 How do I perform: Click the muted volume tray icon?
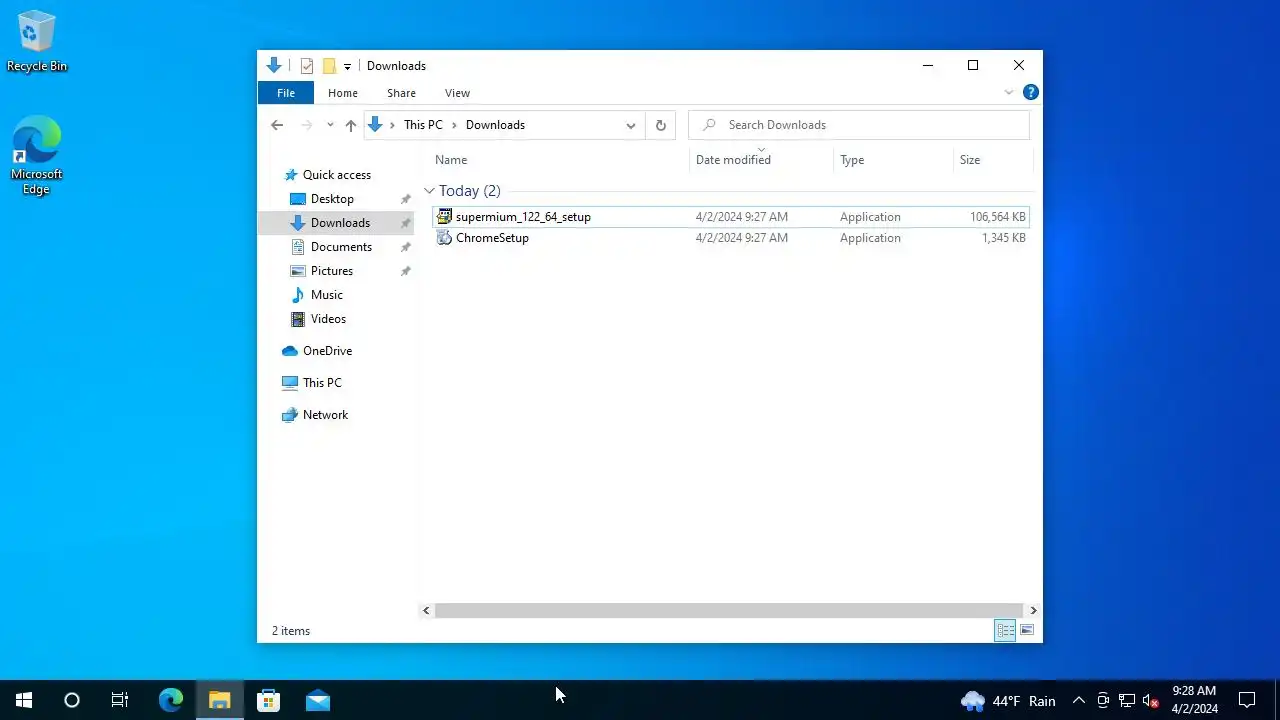pyautogui.click(x=1150, y=701)
